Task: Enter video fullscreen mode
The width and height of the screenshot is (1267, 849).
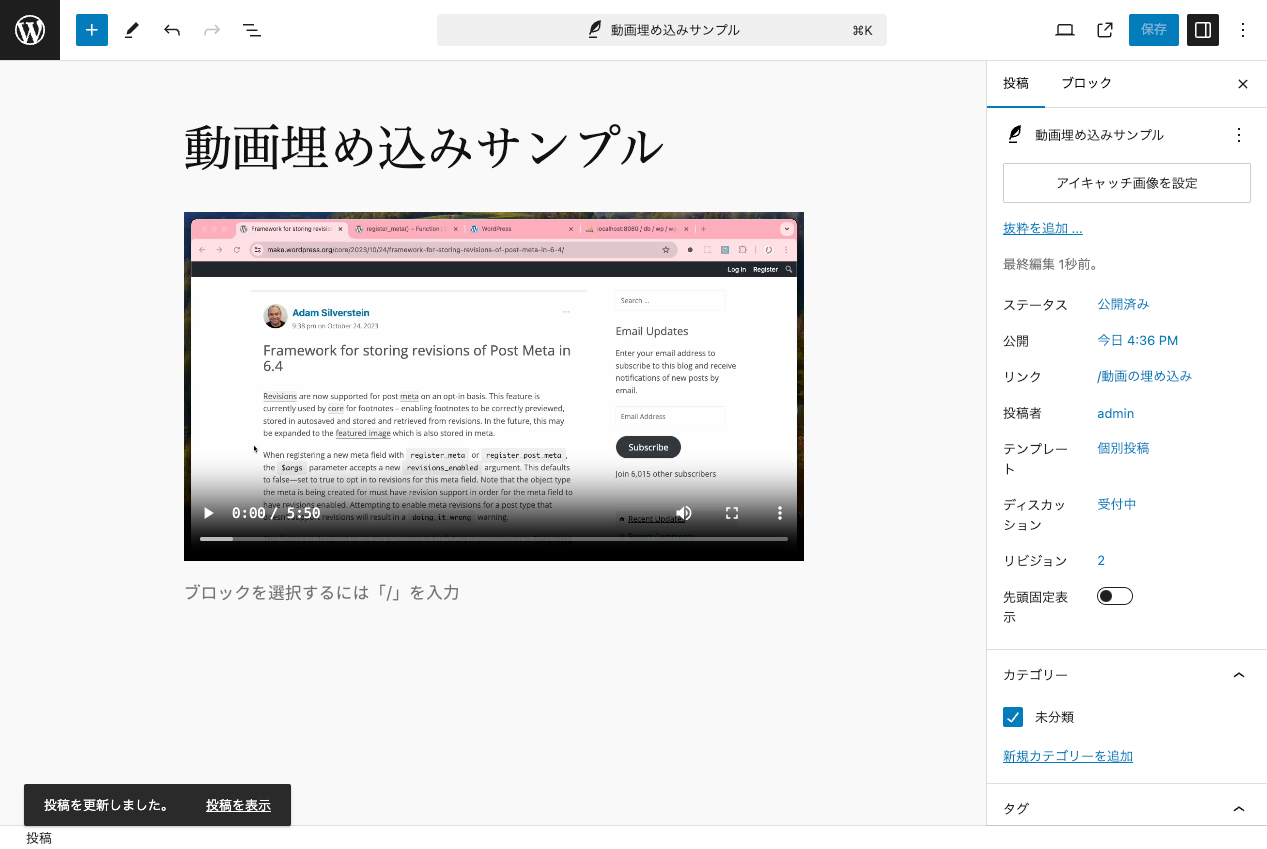Action: click(x=732, y=513)
